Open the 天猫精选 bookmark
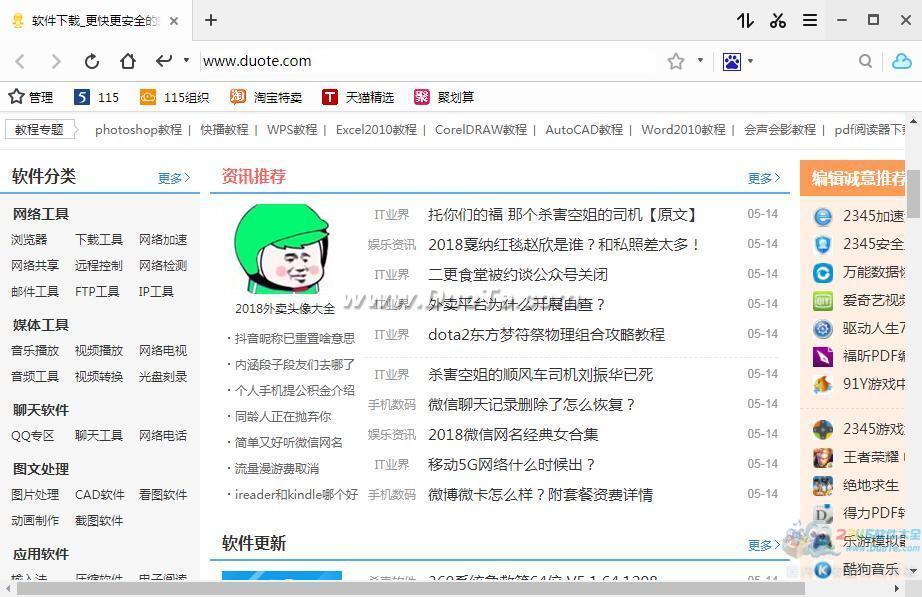This screenshot has width=922, height=597. coord(358,97)
